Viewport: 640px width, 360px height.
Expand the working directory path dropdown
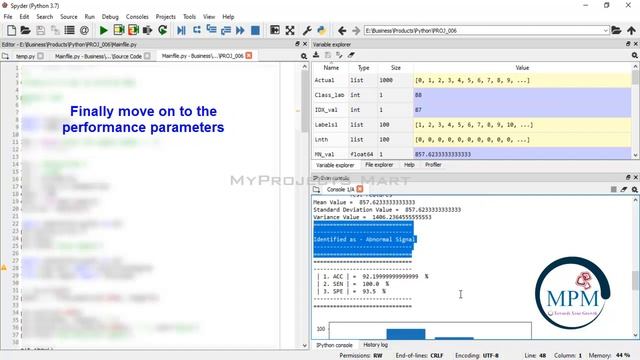pyautogui.click(x=605, y=31)
